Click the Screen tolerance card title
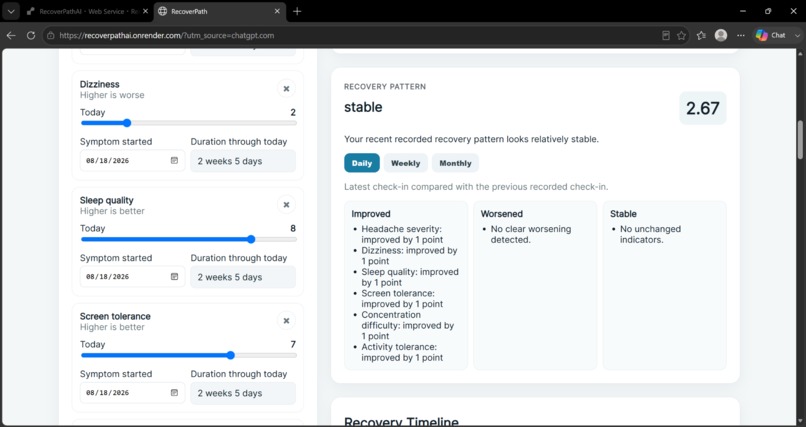Screen dimensions: 806x427 click(115, 317)
